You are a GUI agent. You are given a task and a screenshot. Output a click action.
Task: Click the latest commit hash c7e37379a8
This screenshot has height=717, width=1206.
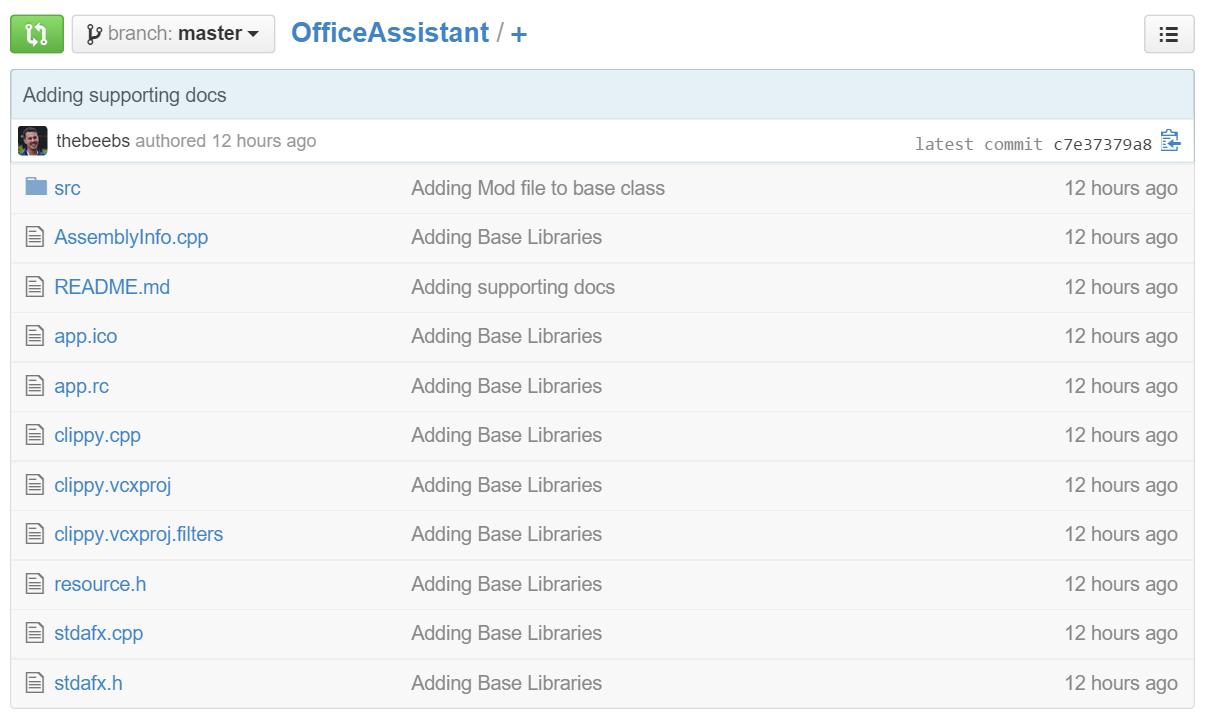point(1102,144)
